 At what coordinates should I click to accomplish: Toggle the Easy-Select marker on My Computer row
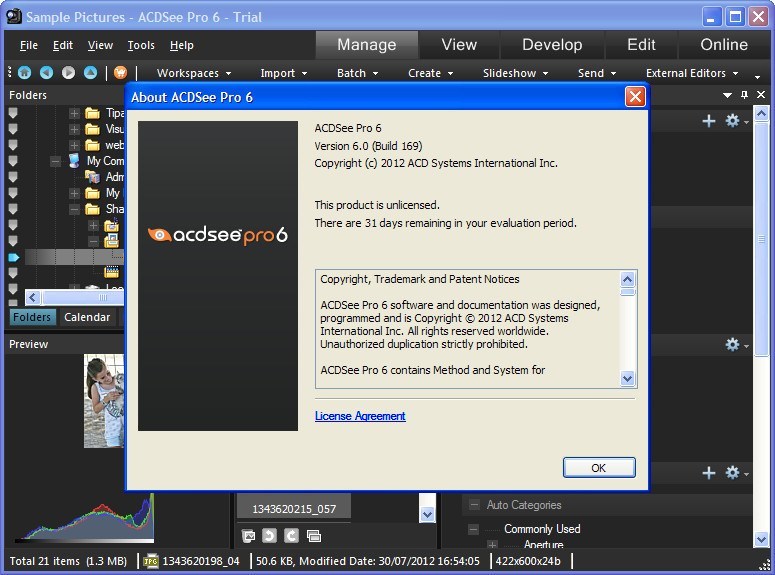click(x=13, y=161)
